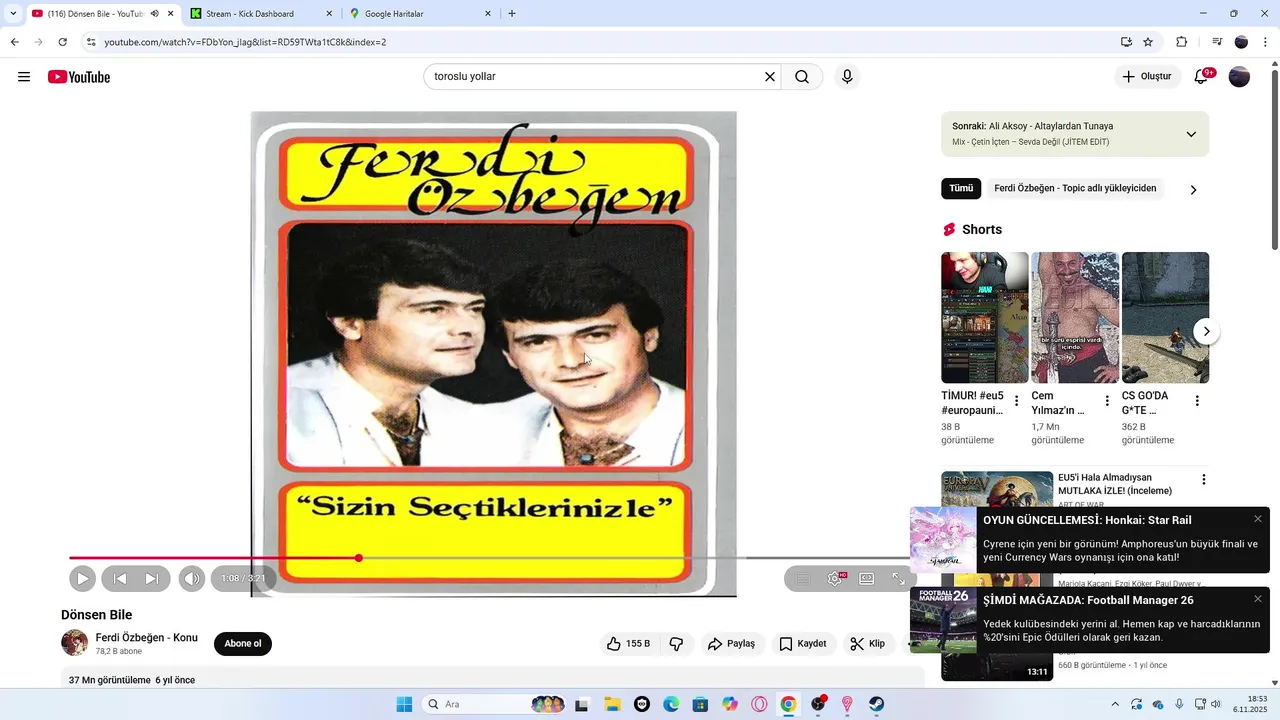Create a clip with the Klip button
This screenshot has width=1280, height=720.
(867, 644)
